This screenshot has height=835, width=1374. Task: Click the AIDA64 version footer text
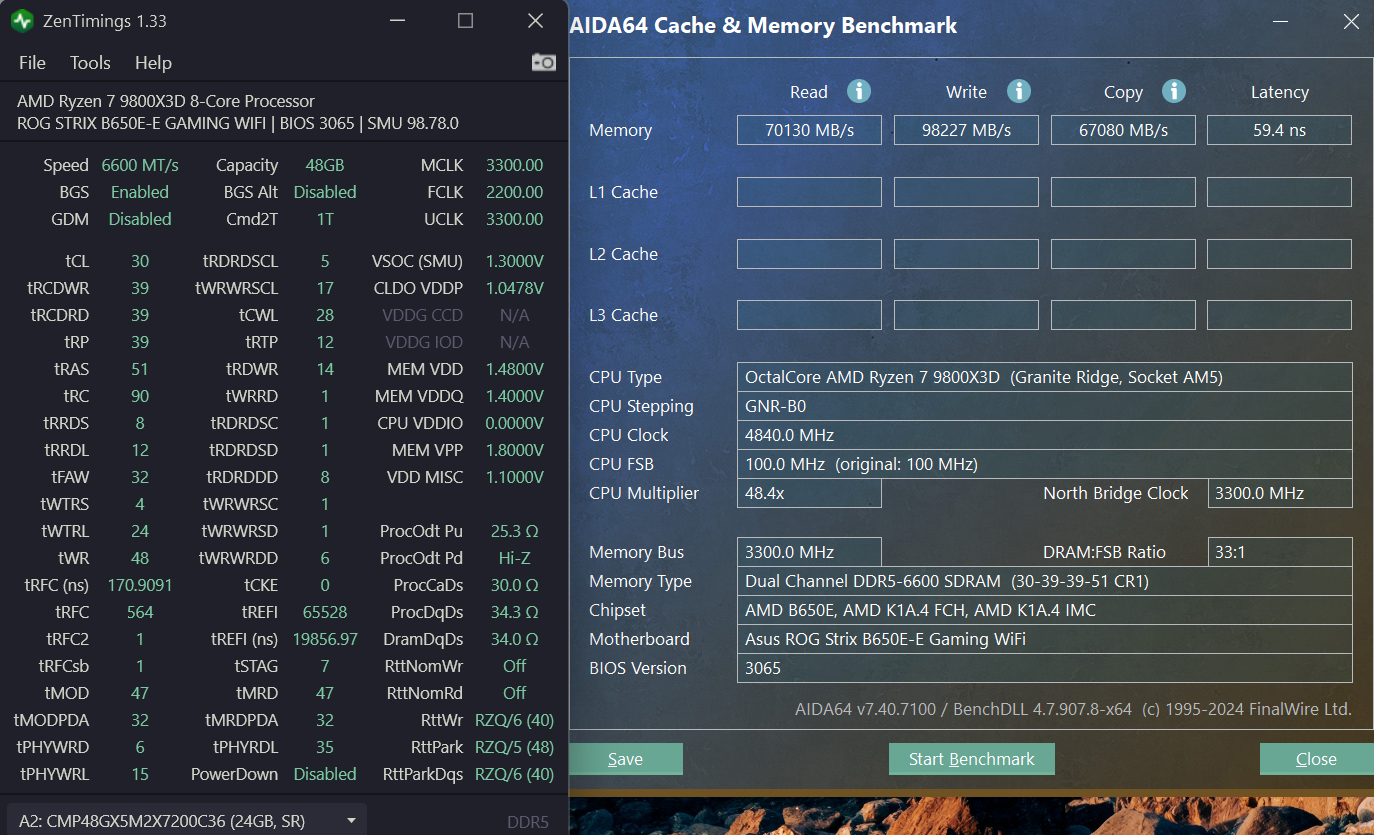pos(1073,709)
